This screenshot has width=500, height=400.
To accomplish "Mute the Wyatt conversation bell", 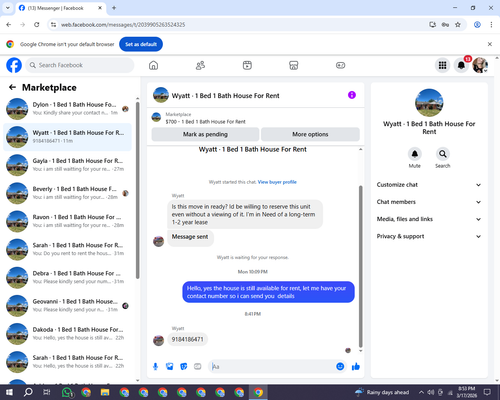I will coord(415,154).
